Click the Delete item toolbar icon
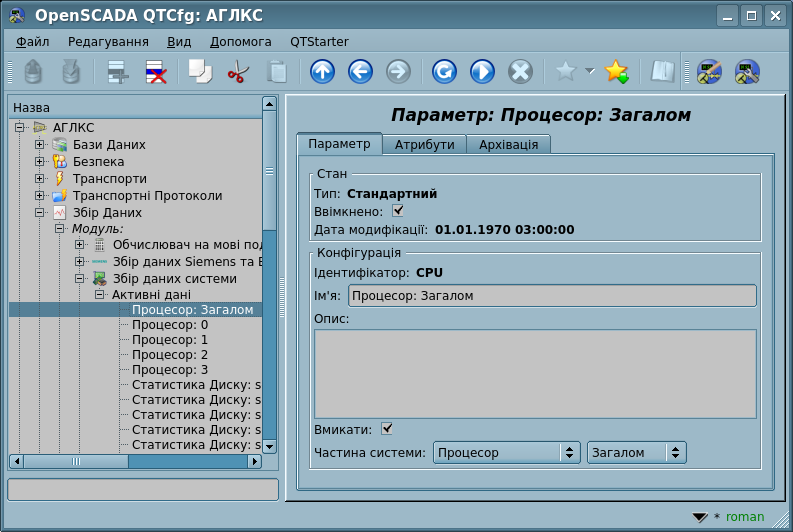Image resolution: width=793 pixels, height=532 pixels. coord(156,72)
